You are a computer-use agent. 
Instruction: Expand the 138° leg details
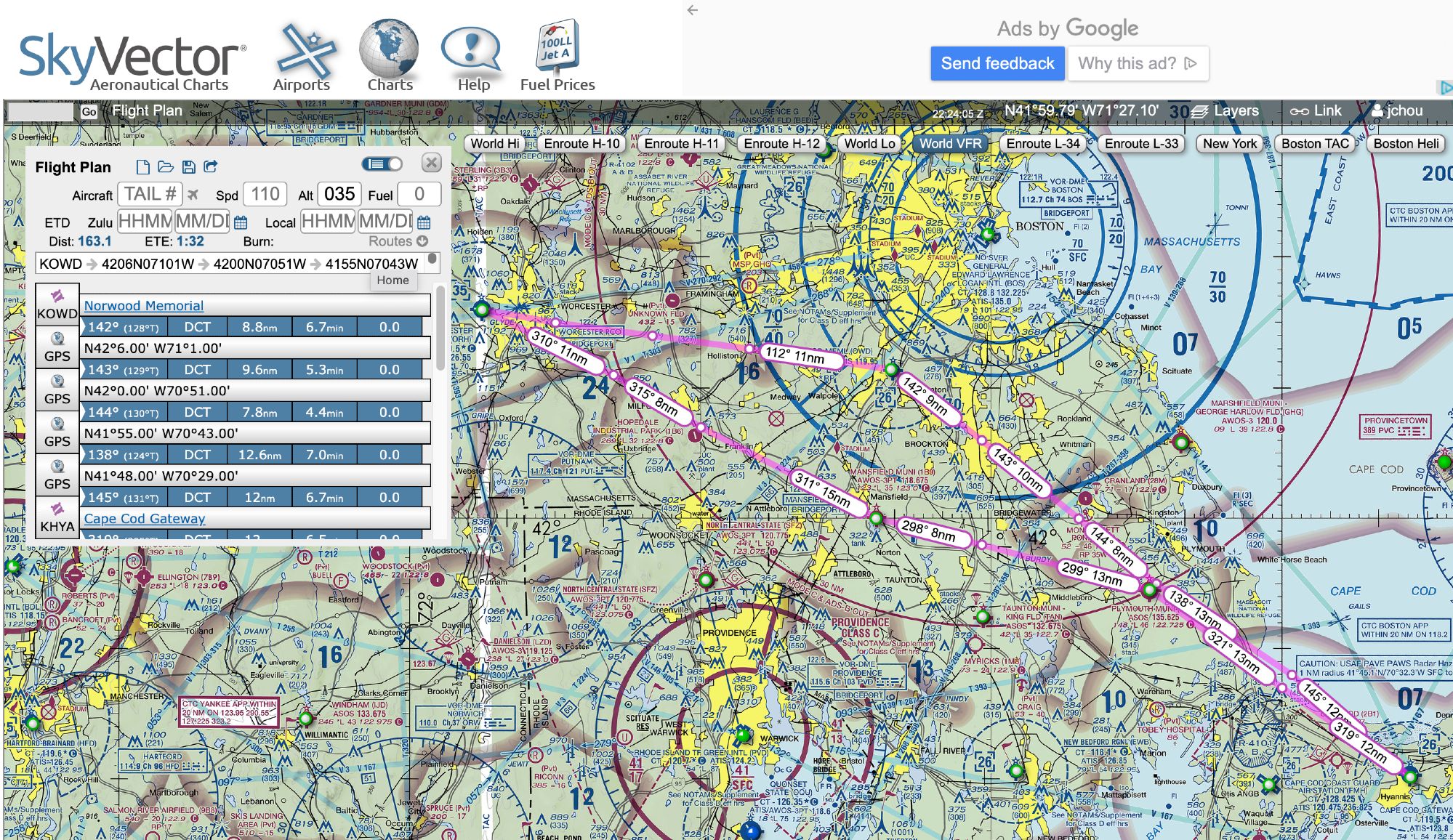[x=251, y=455]
